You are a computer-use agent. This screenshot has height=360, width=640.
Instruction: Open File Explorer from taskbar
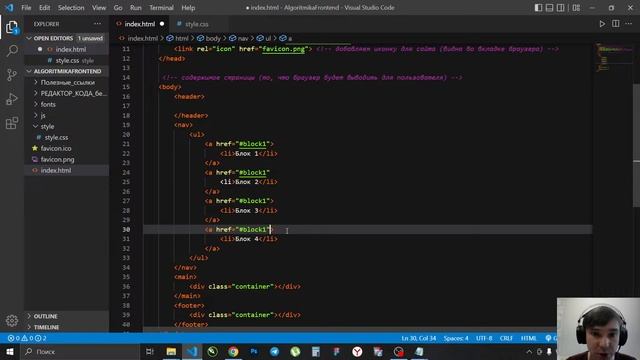(x=171, y=351)
